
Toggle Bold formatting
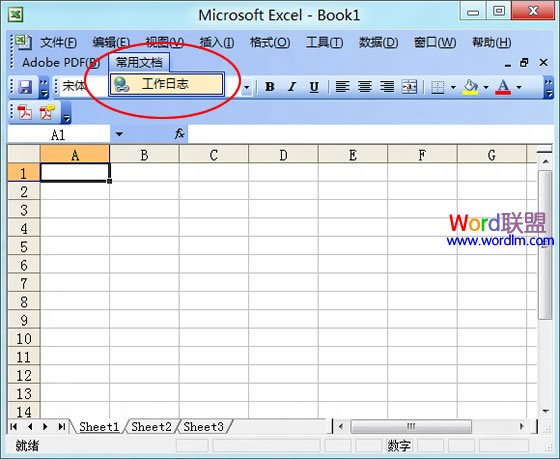[x=270, y=86]
